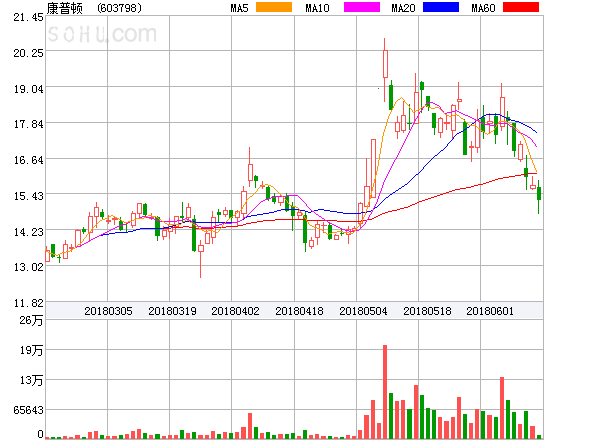Click the 20180504 date label
Image resolution: width=600 pixels, height=440 pixels.
(x=363, y=311)
